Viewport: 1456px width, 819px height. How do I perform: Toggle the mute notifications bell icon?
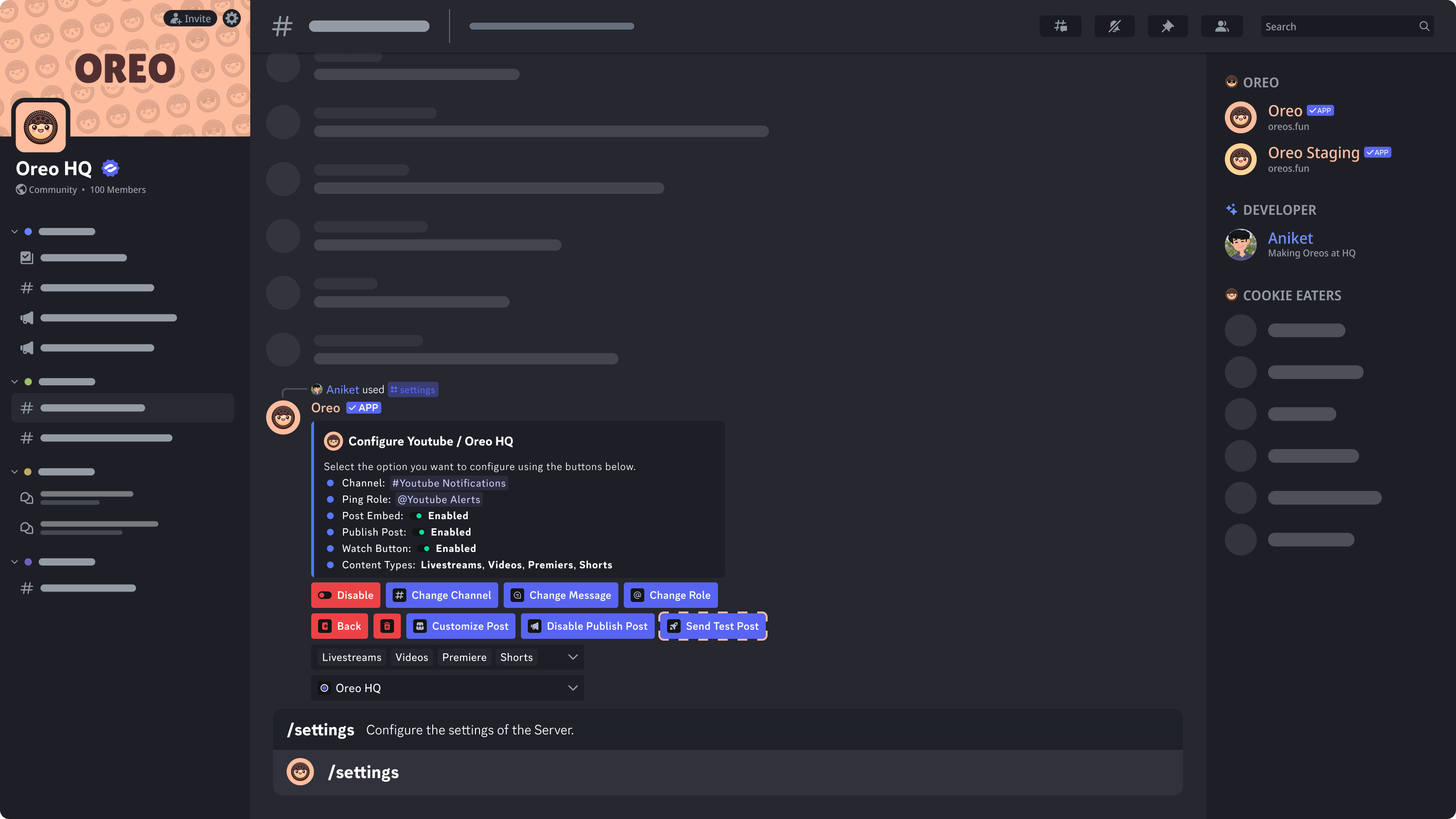point(1114,26)
